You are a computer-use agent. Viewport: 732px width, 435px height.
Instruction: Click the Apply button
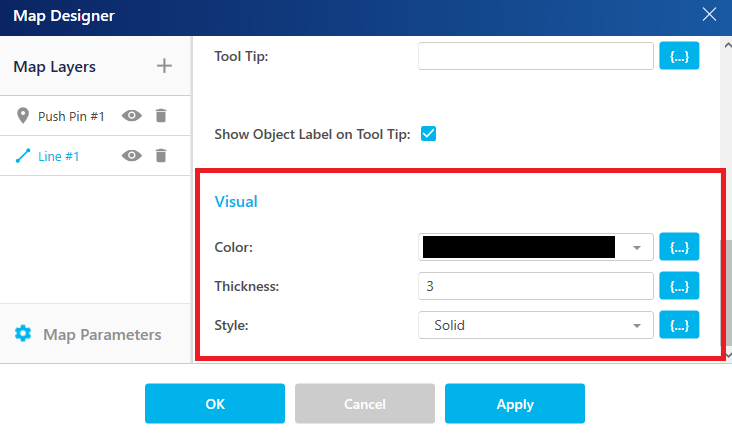pos(514,403)
